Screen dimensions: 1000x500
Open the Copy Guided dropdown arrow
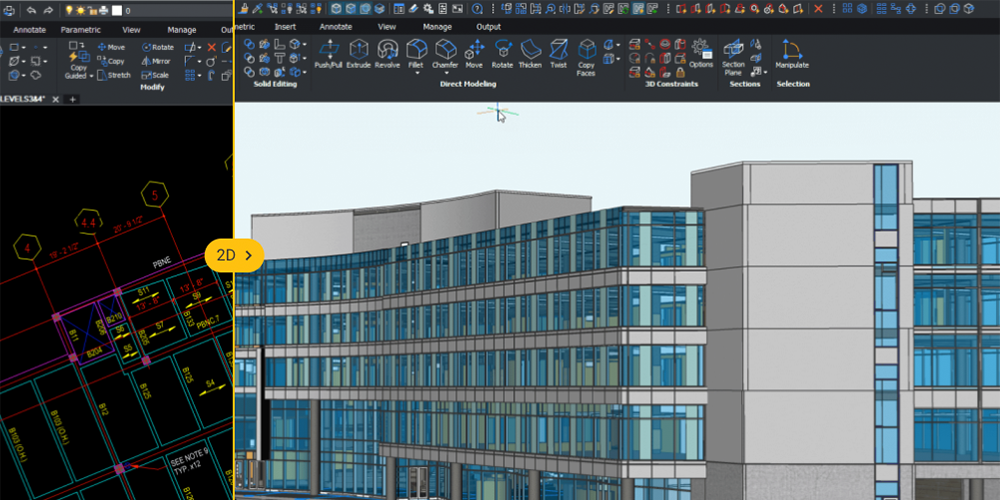point(91,76)
